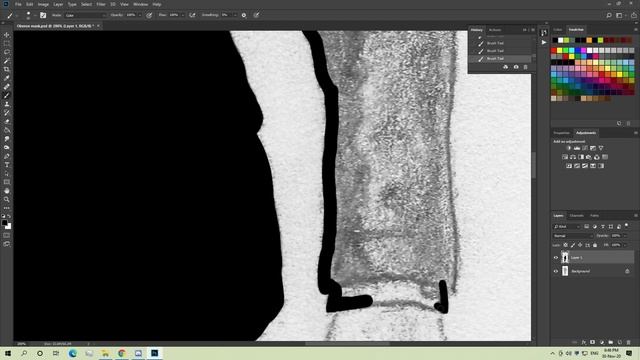Pick the orange recent swatch
The width and height of the screenshot is (640, 360).
point(589,40)
